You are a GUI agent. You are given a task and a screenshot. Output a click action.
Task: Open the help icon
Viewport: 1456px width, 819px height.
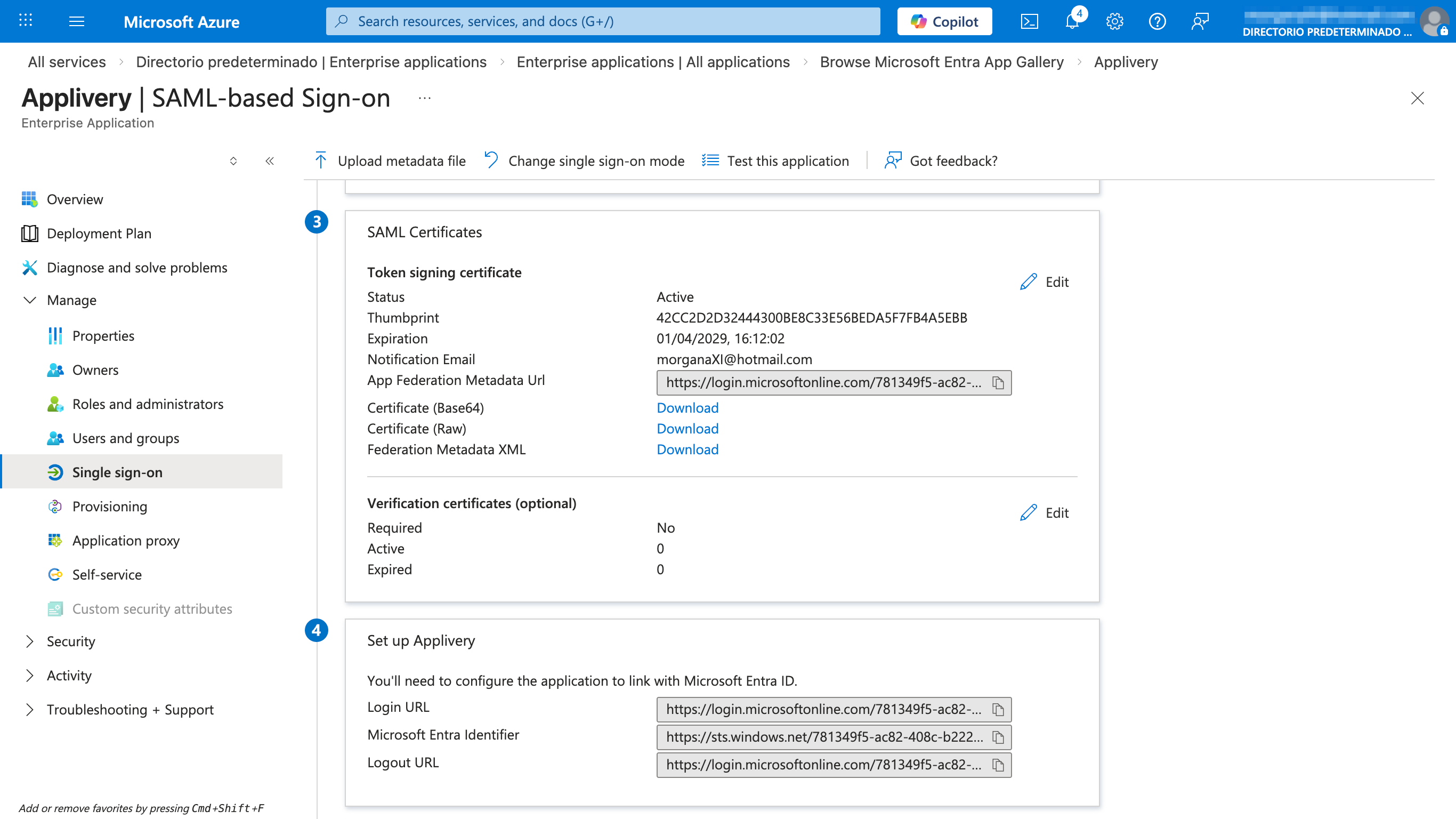[1157, 21]
